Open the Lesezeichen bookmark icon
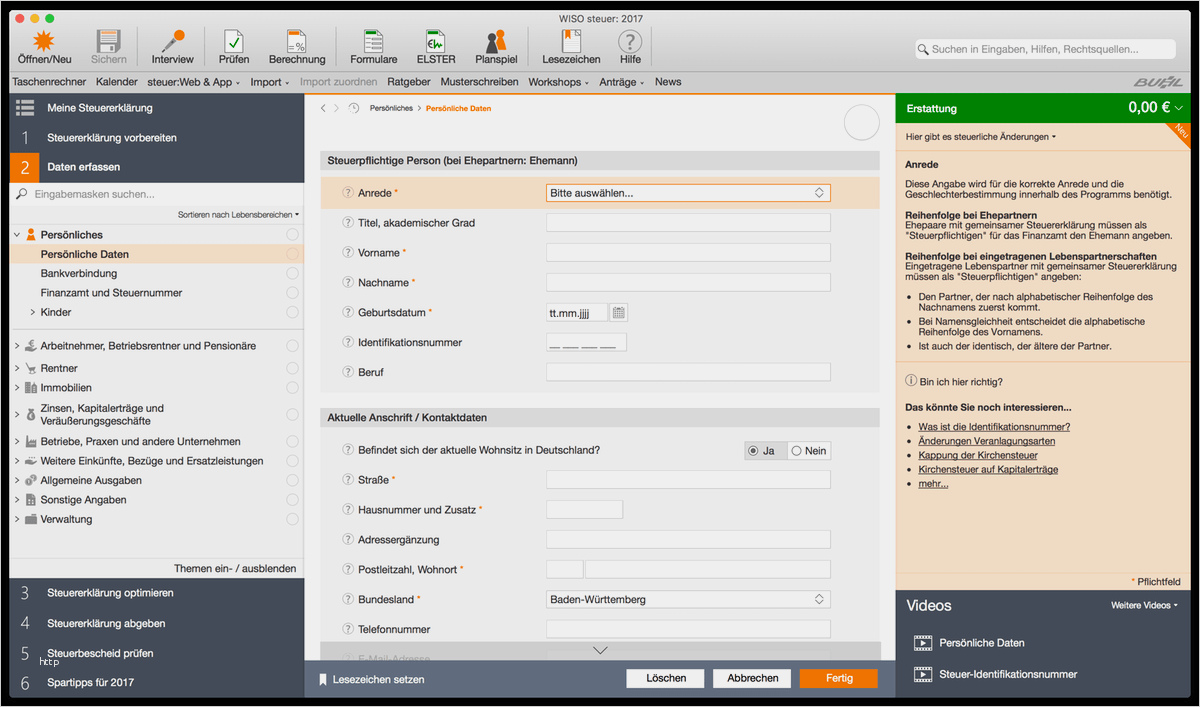The width and height of the screenshot is (1200, 707). (x=571, y=41)
